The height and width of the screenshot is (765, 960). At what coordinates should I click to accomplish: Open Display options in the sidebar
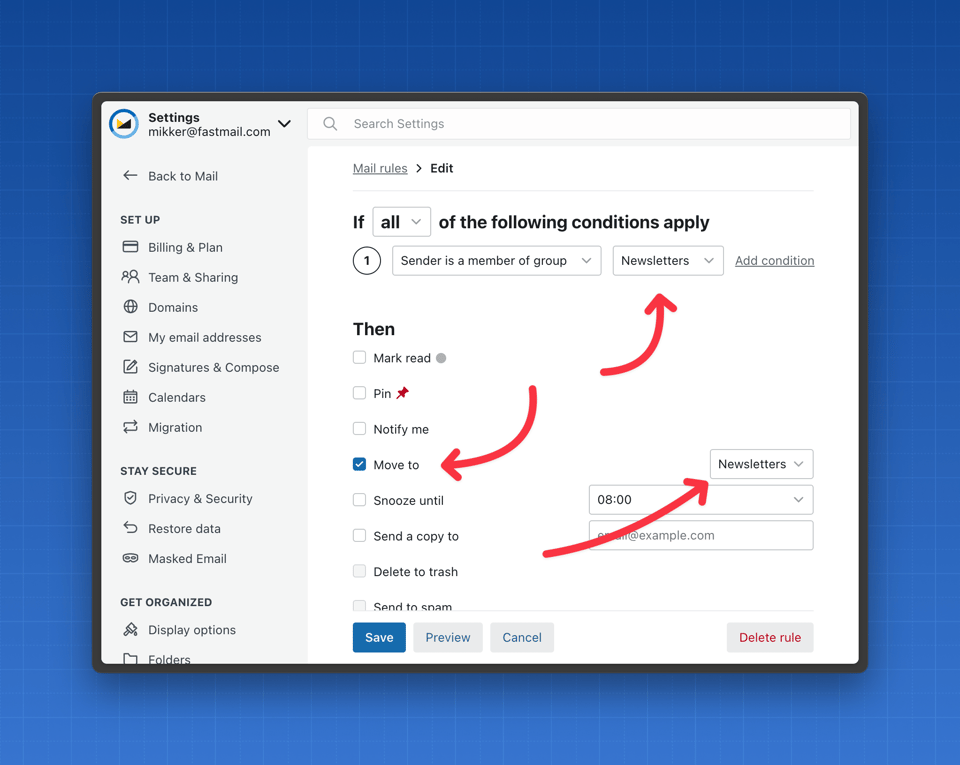coord(191,630)
